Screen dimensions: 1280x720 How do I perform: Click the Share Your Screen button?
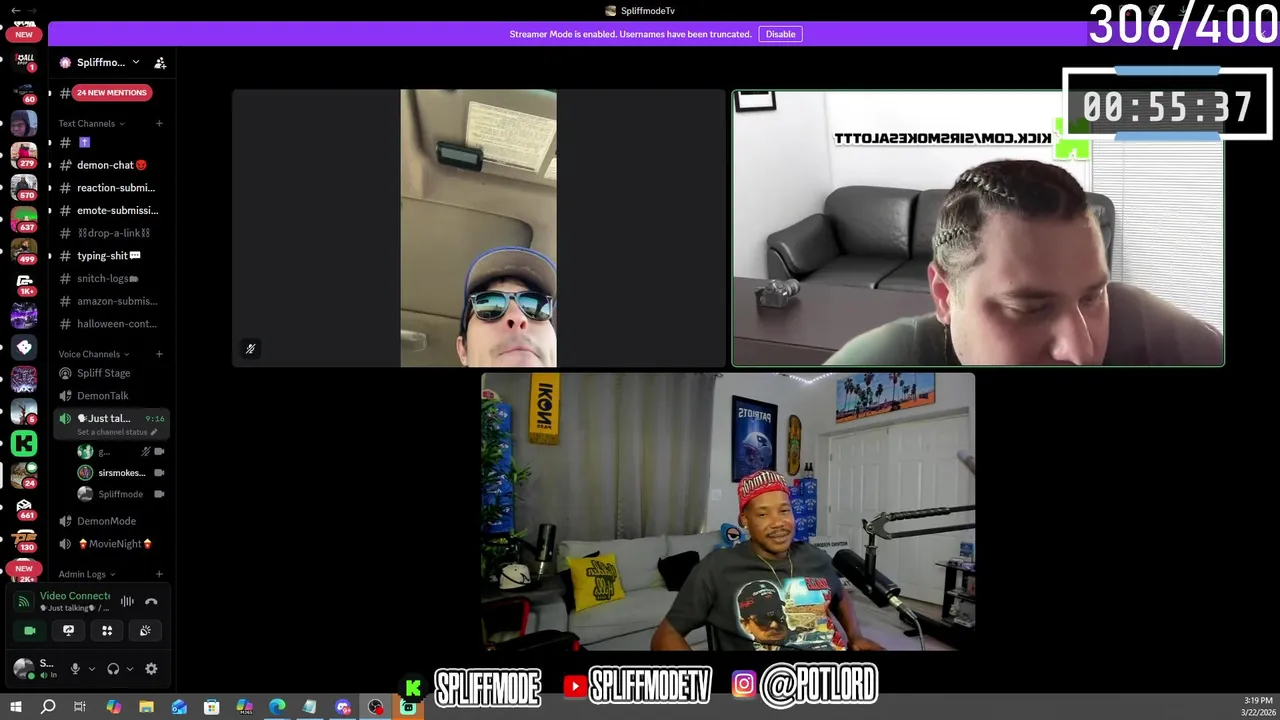point(68,630)
